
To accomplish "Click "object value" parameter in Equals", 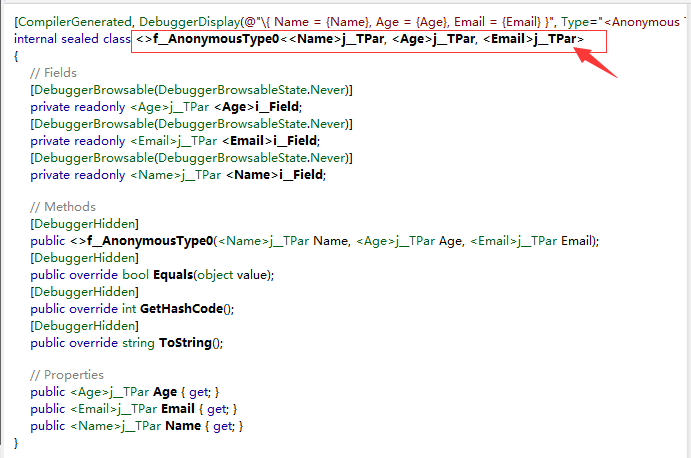I will (x=233, y=275).
